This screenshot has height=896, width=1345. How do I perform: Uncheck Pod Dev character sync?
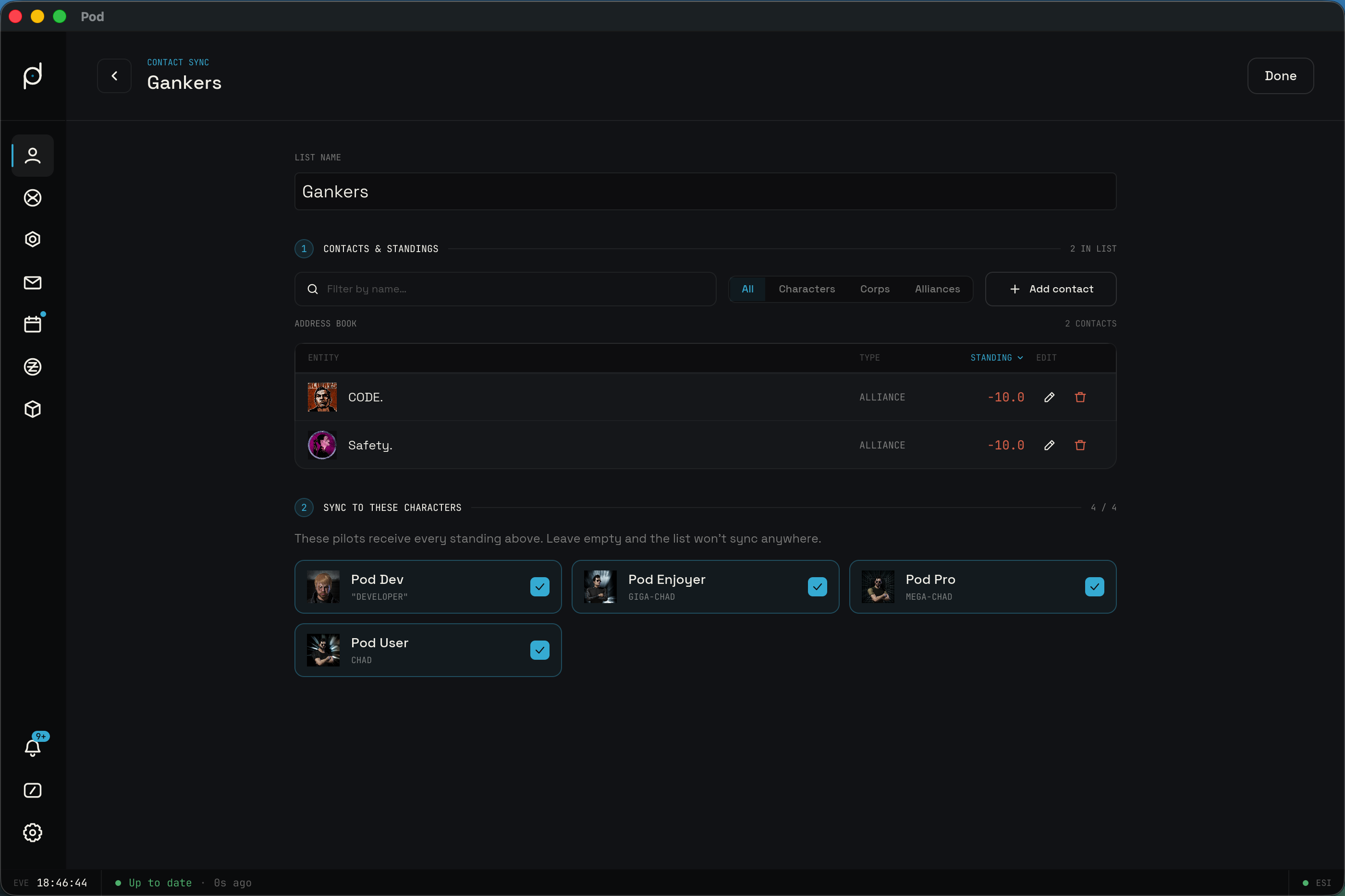(539, 587)
